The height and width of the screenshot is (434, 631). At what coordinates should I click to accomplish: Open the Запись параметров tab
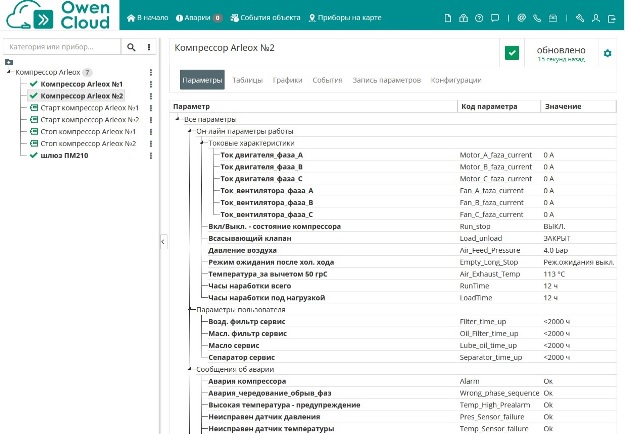coord(387,80)
